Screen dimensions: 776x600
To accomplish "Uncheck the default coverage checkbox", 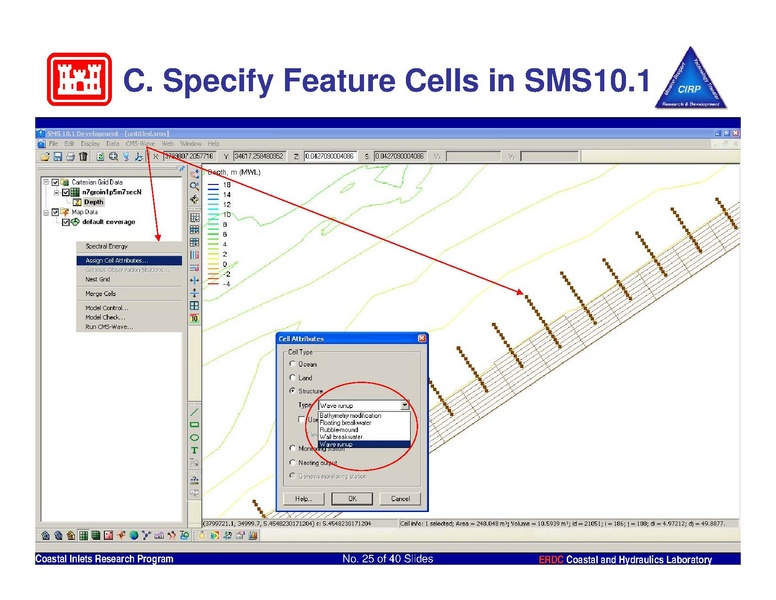I will pyautogui.click(x=65, y=222).
